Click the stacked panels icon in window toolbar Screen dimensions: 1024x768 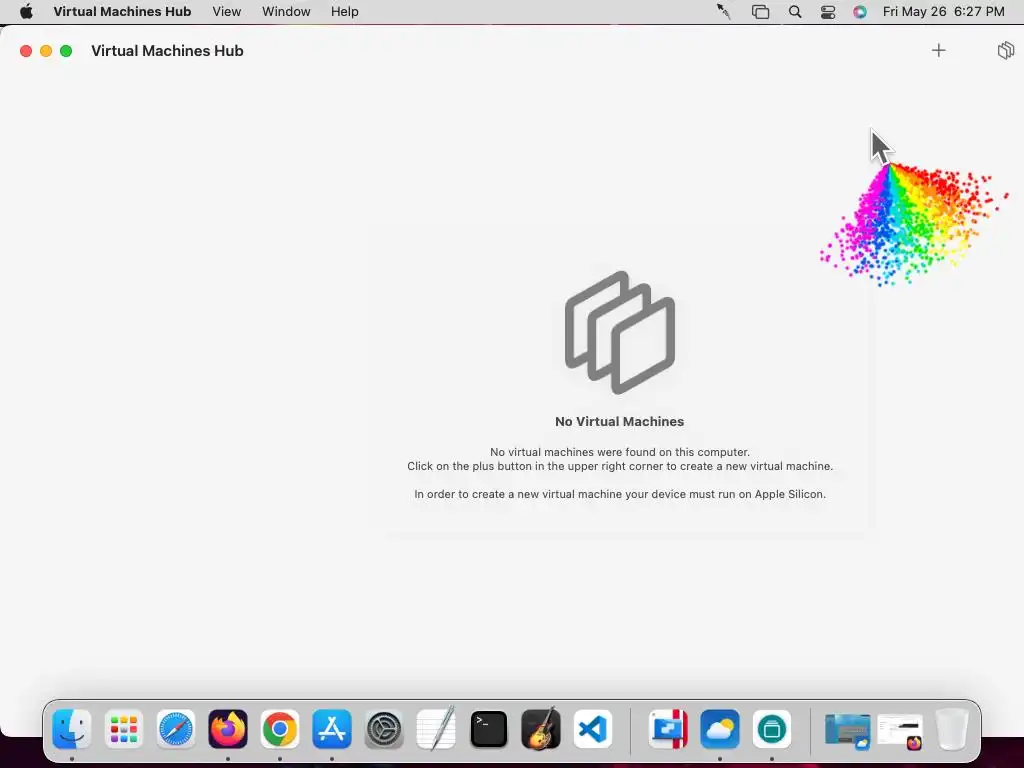pos(1006,50)
